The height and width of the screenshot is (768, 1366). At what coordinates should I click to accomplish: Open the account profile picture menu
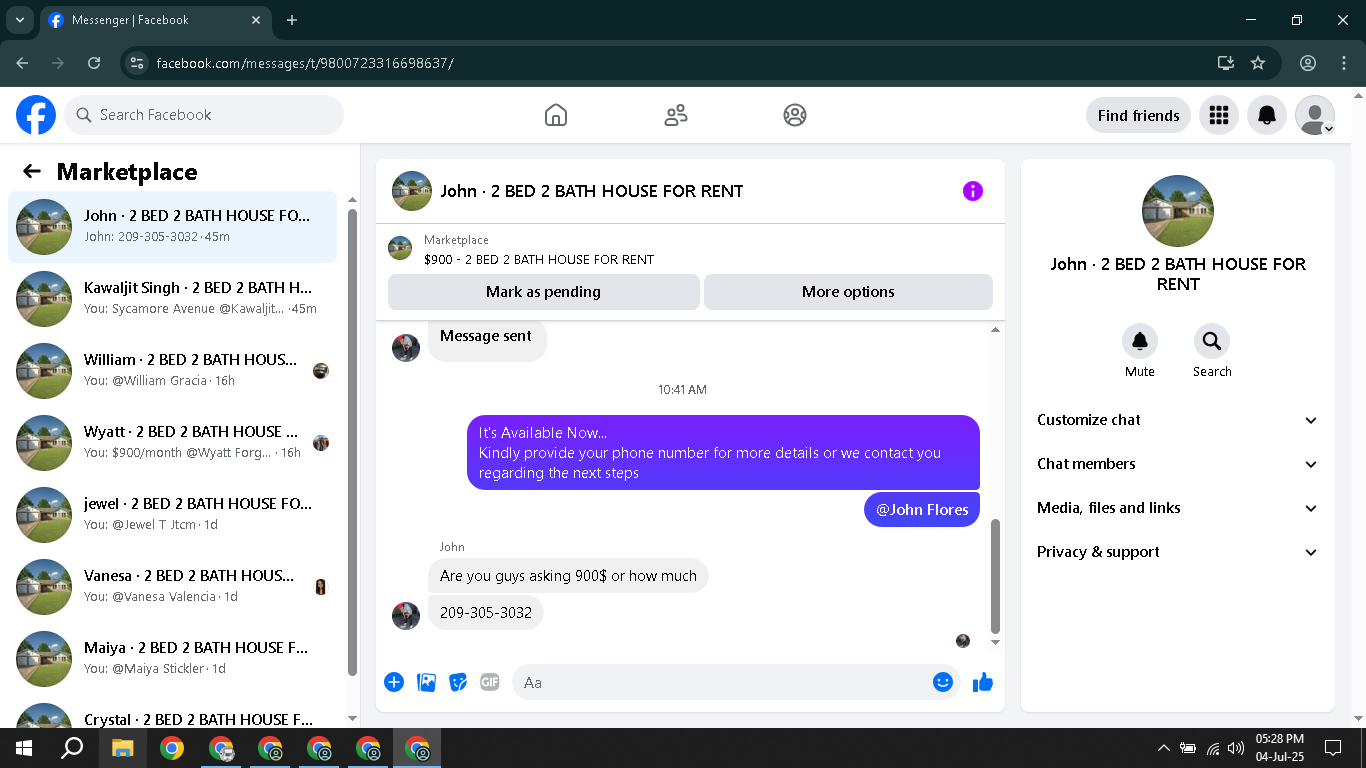pos(1315,115)
